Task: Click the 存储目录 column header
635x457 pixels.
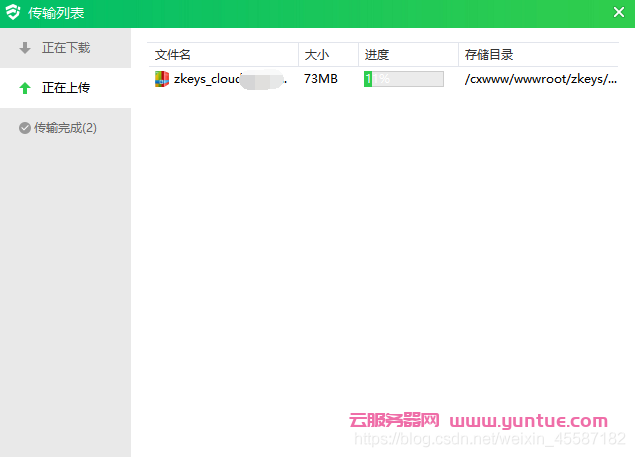Action: tap(489, 55)
